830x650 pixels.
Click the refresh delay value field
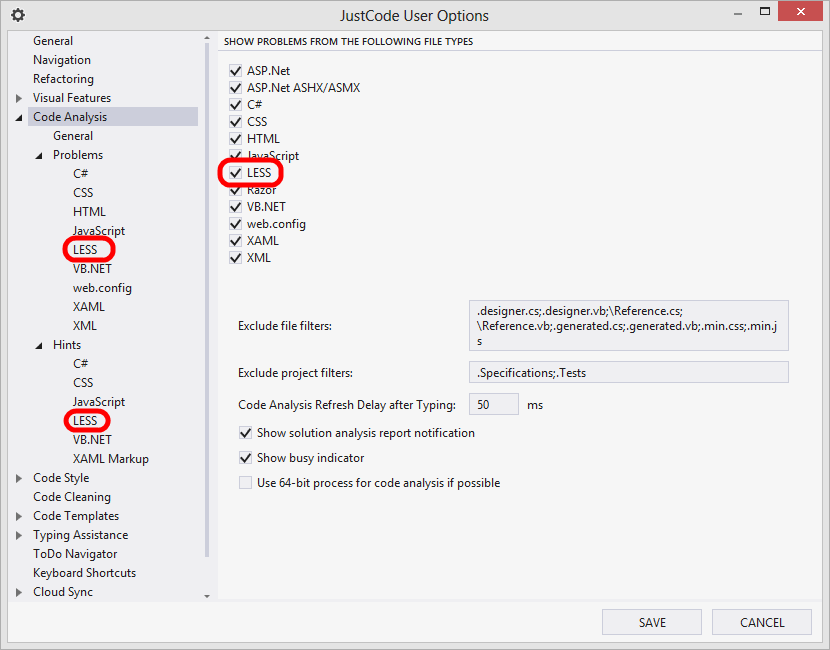[x=494, y=405]
